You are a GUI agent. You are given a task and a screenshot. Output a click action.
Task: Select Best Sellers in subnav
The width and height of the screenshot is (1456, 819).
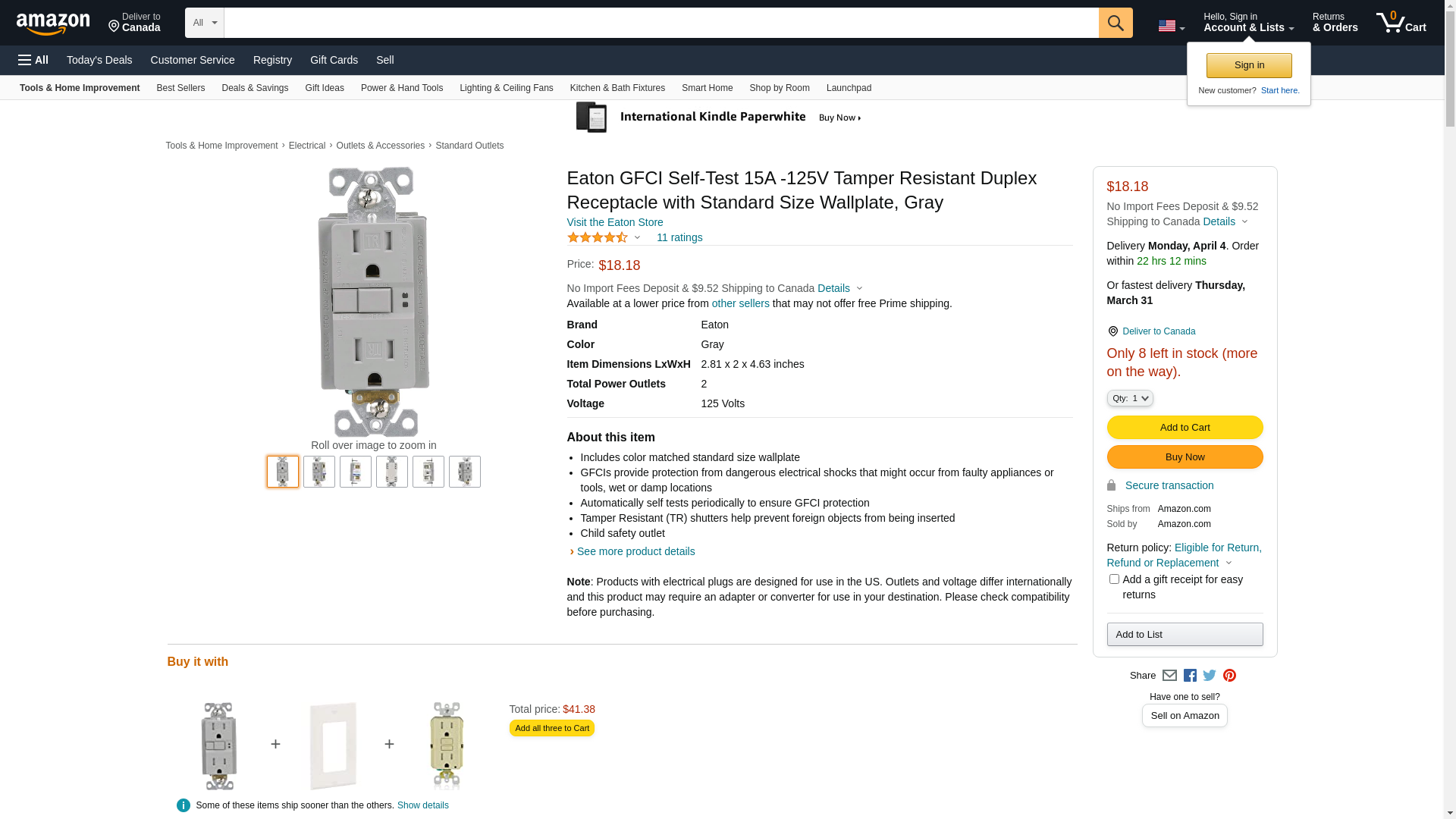(180, 88)
